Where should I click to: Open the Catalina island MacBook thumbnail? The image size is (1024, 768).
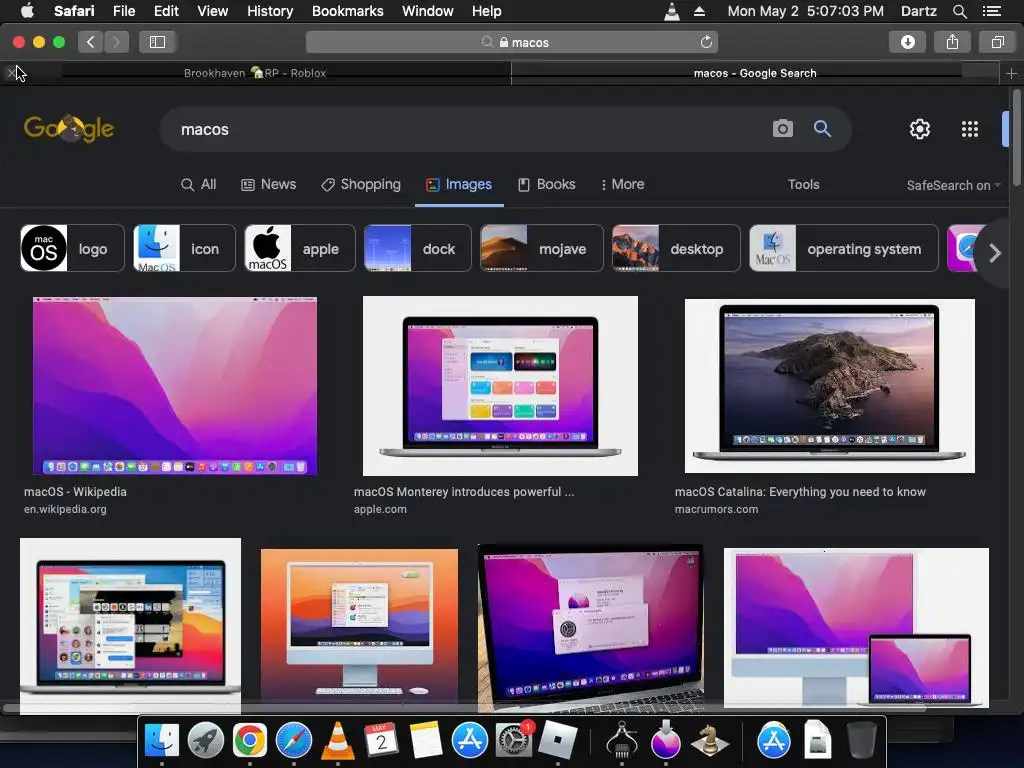829,386
